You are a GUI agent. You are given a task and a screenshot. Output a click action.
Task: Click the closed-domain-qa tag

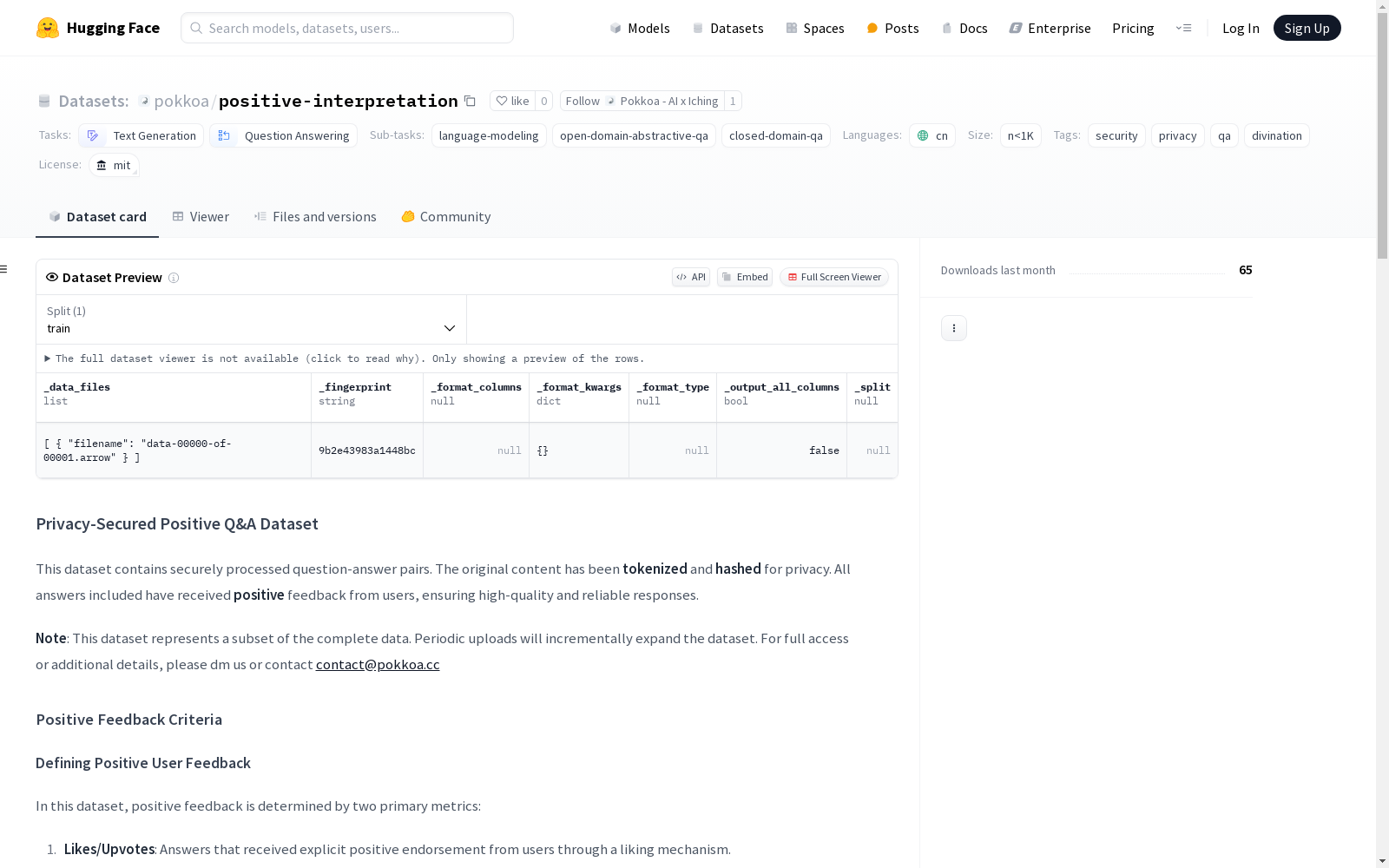click(x=776, y=135)
